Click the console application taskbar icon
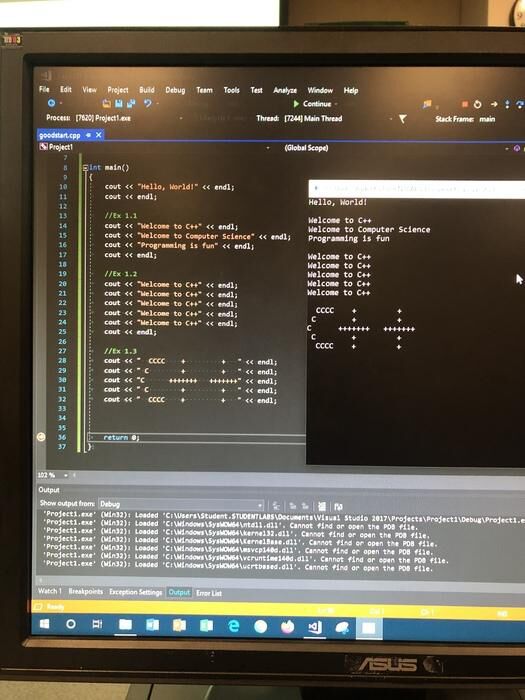Screen dimensions: 525x700 click(369, 628)
